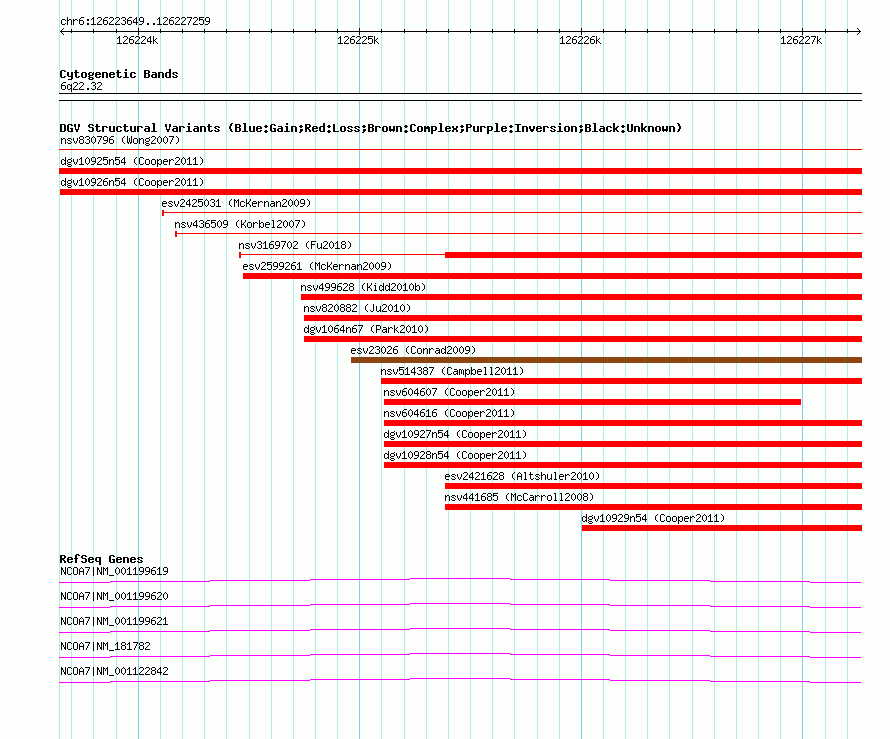
Task: Click variant label dgv10925n54 (Cooper2011)
Action: [132, 161]
